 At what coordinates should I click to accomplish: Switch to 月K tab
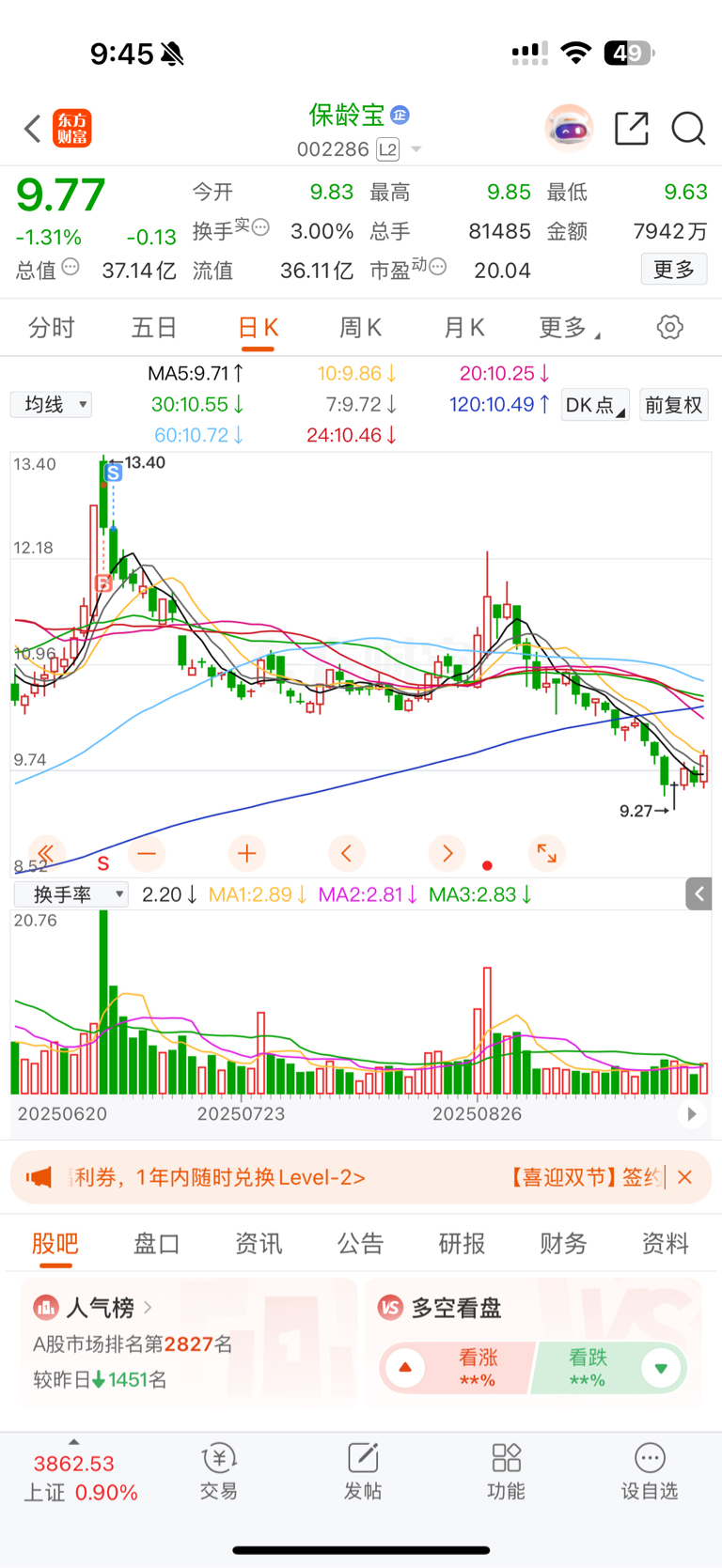tap(463, 327)
